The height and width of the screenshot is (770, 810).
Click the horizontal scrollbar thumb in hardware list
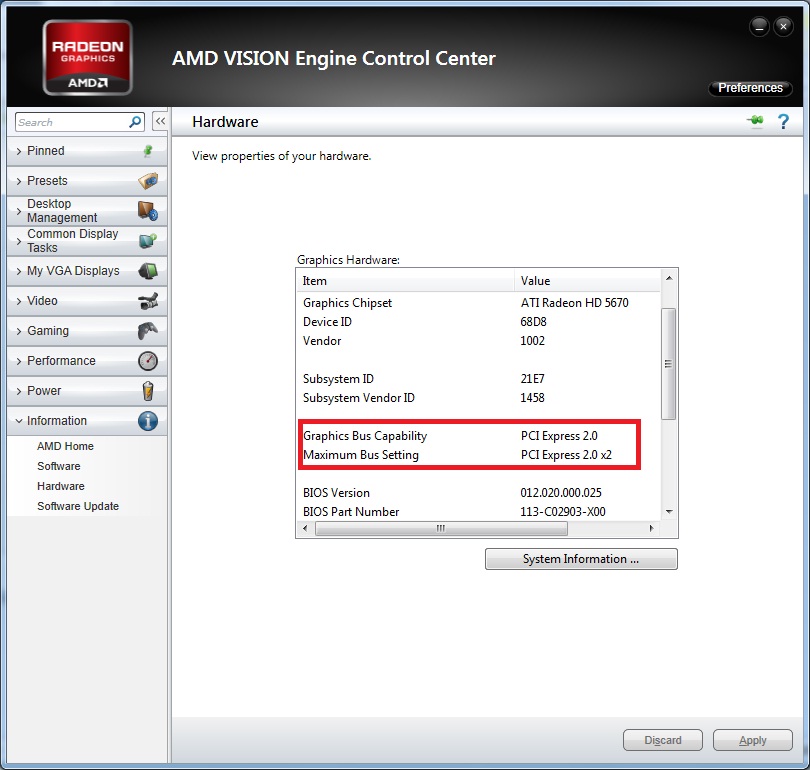click(x=441, y=528)
